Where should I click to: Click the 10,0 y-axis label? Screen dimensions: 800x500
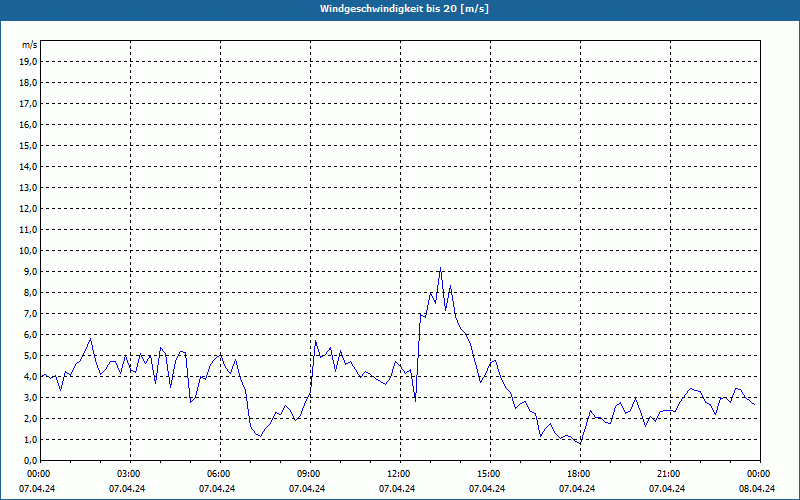point(28,251)
